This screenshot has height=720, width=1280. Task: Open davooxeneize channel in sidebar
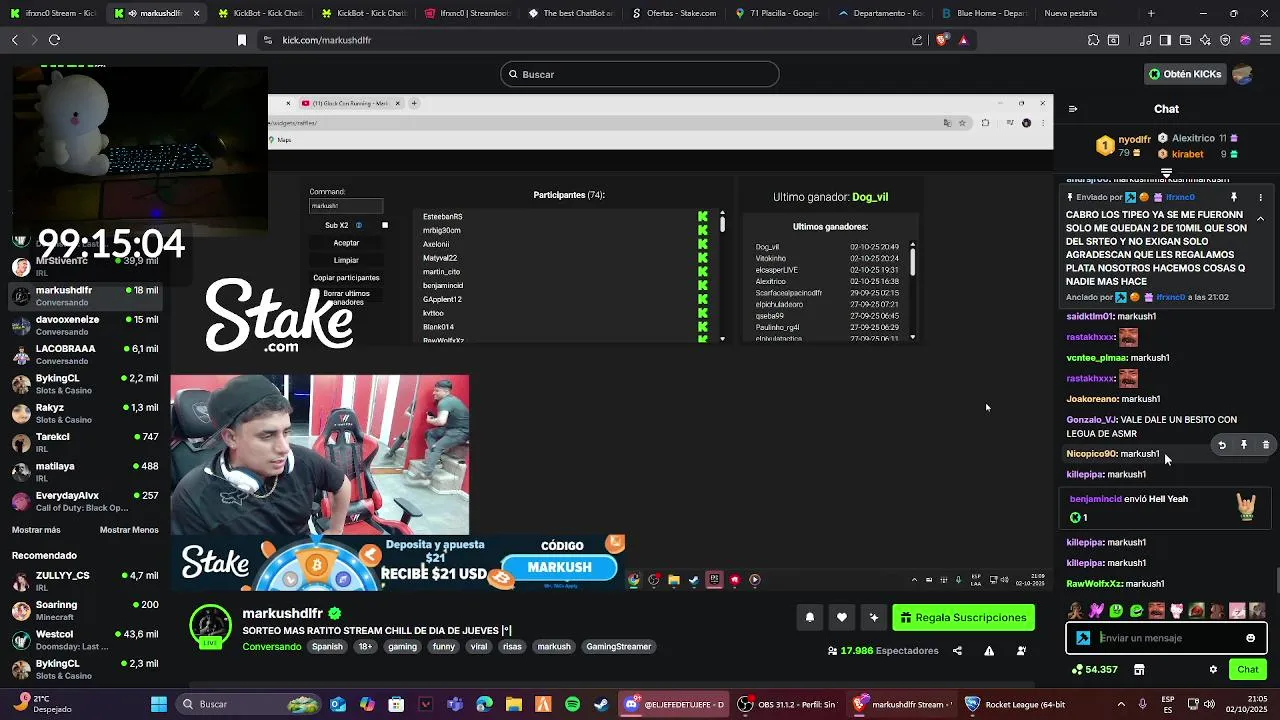click(x=85, y=325)
